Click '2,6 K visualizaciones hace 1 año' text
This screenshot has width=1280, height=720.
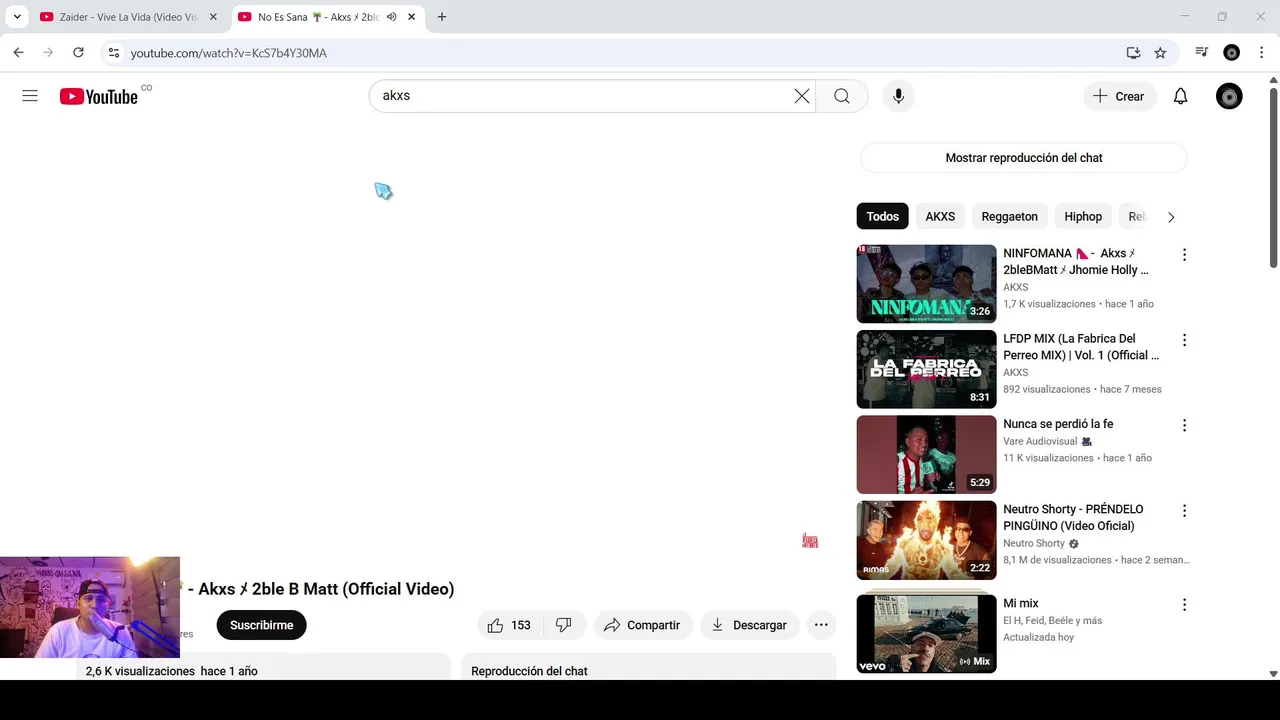(x=172, y=671)
